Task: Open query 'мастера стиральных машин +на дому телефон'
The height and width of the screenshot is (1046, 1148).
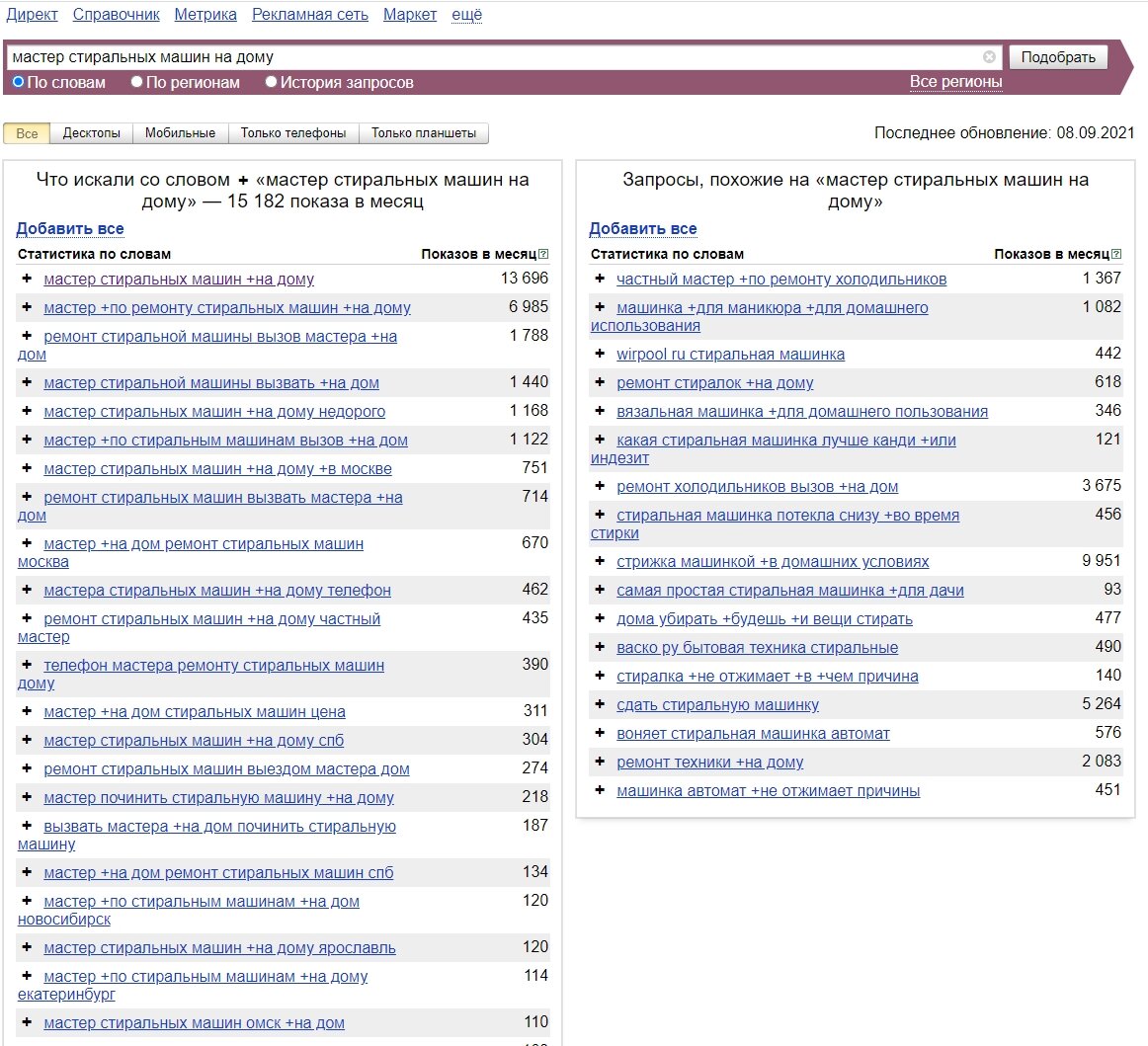Action: coord(217,590)
